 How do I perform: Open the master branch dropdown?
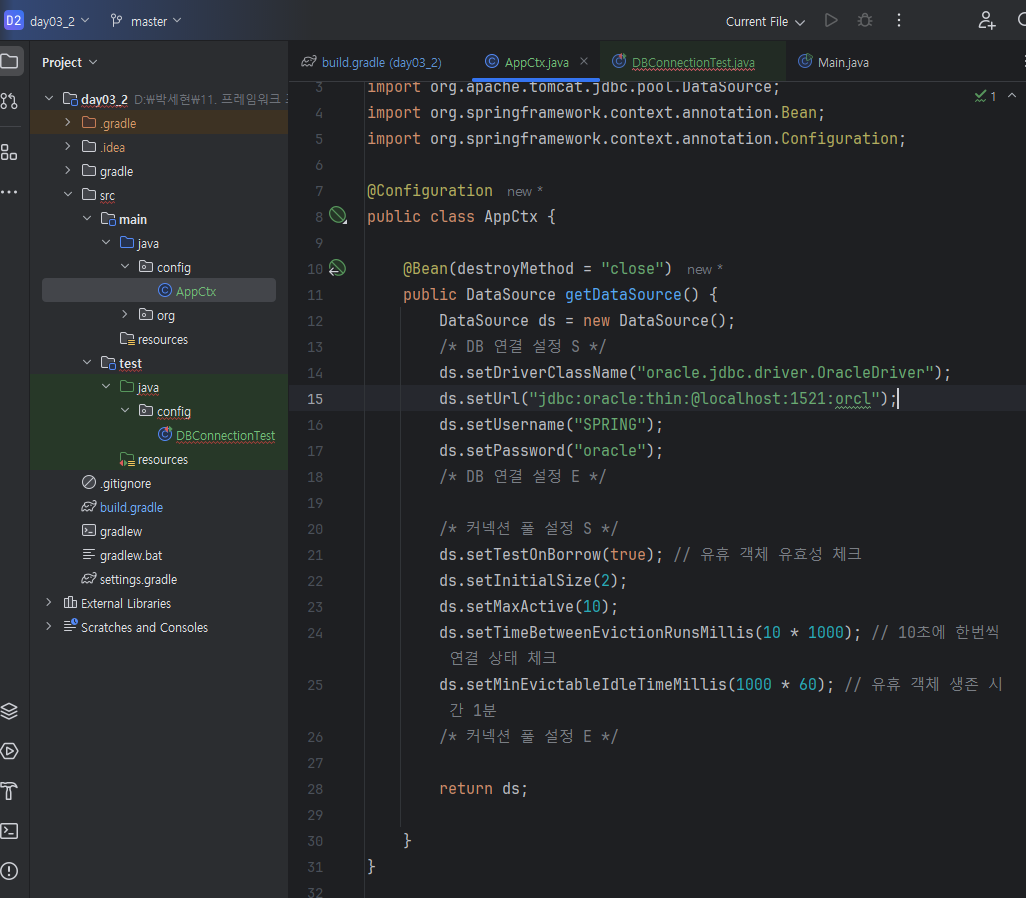(x=146, y=21)
